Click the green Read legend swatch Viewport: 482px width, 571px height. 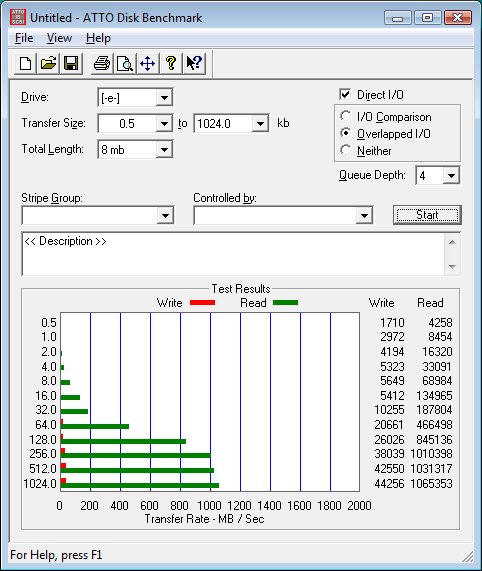point(285,303)
